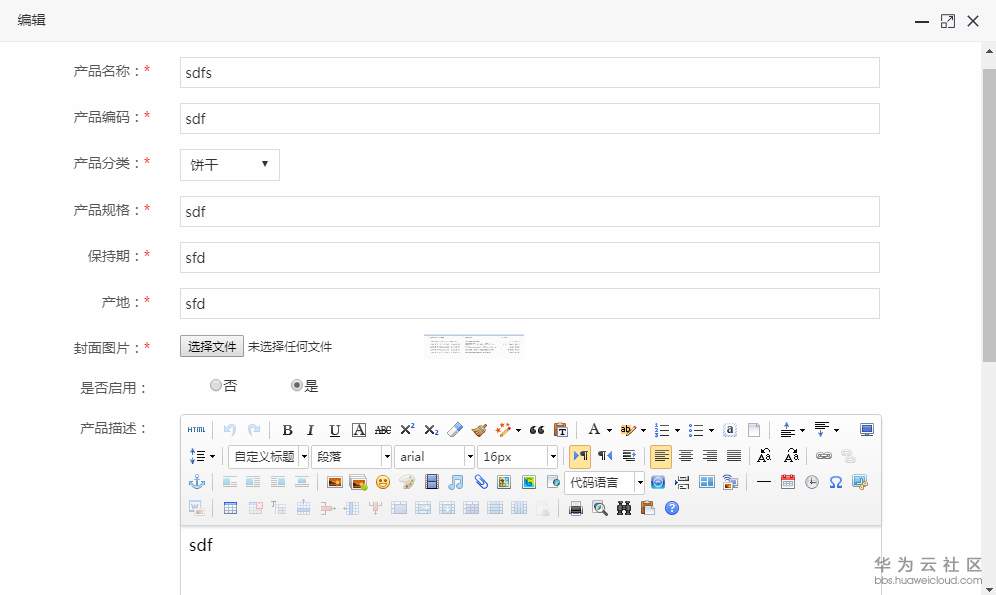
Task: Click the paste as plain text icon
Action: [x=561, y=430]
